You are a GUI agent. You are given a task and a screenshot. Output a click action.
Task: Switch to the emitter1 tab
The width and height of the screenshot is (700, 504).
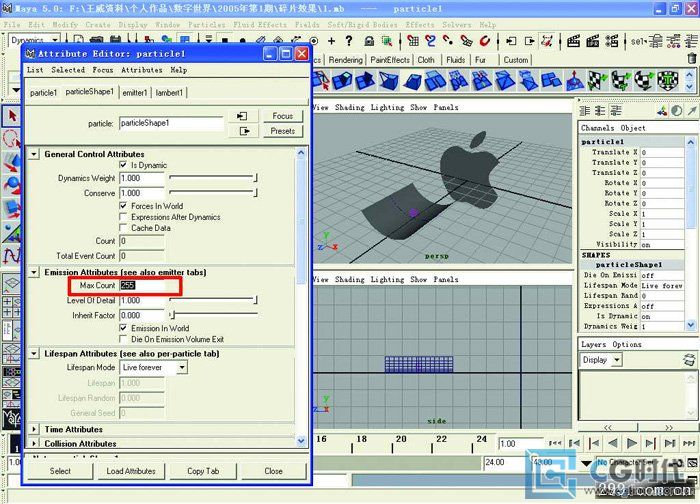coord(135,92)
